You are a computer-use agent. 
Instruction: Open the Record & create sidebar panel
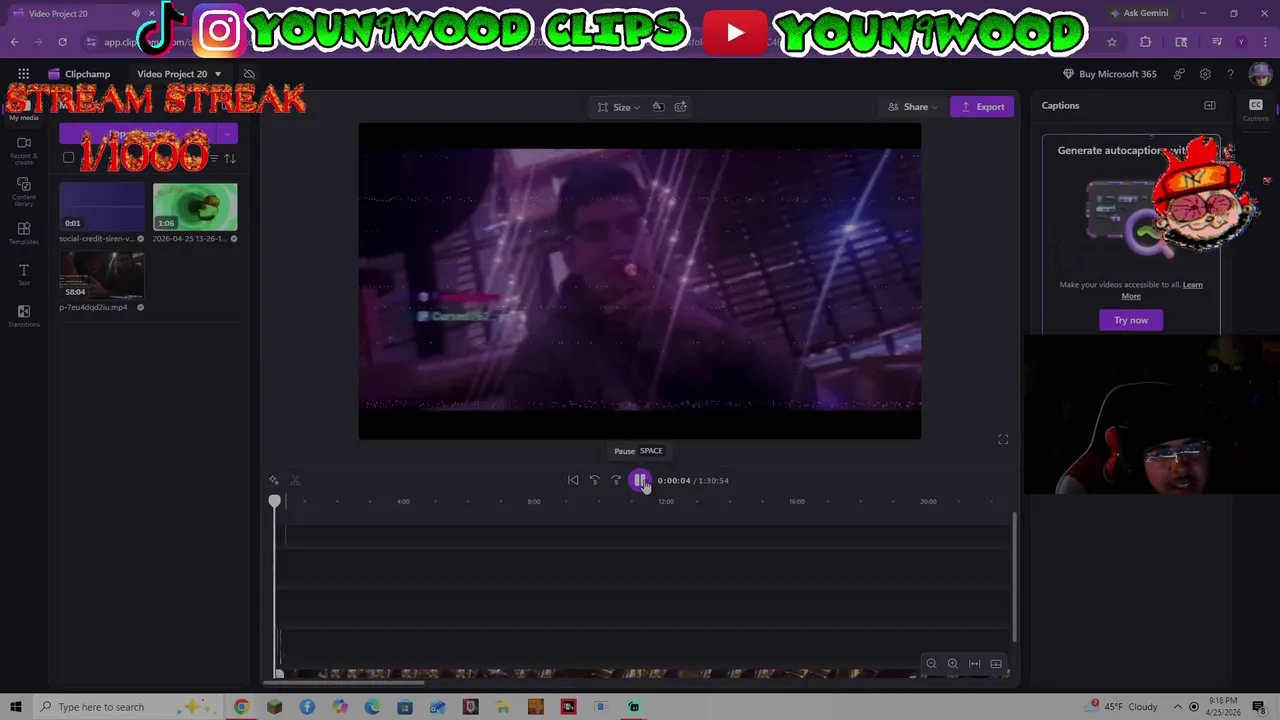(24, 150)
